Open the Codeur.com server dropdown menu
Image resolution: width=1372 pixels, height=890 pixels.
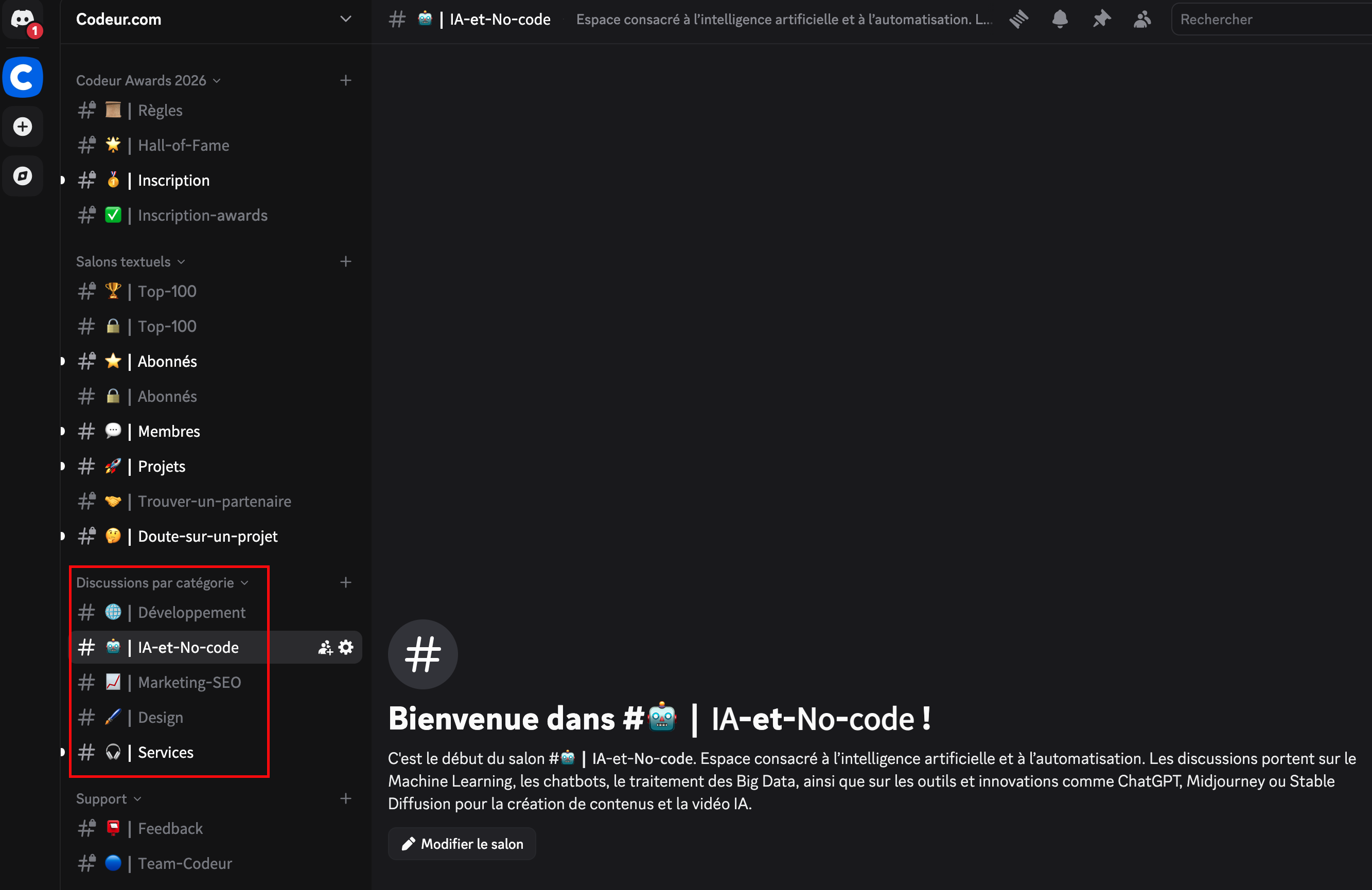(345, 19)
